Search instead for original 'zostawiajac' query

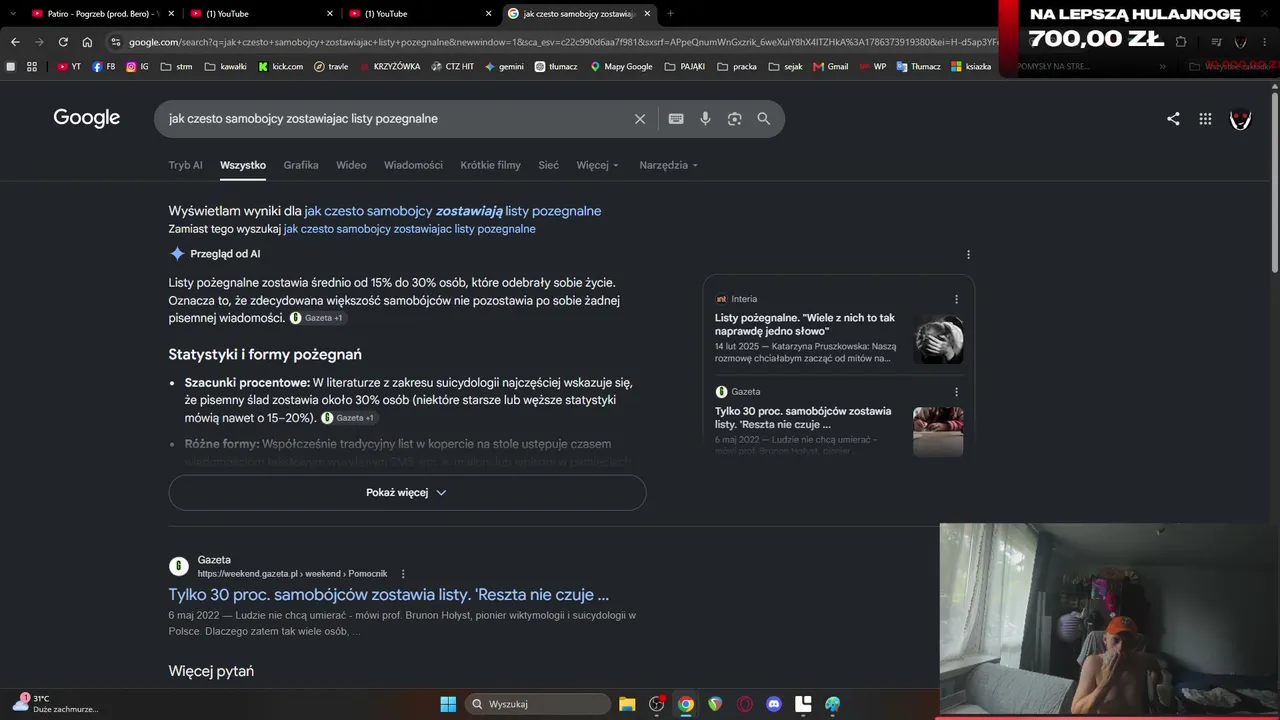click(x=410, y=229)
